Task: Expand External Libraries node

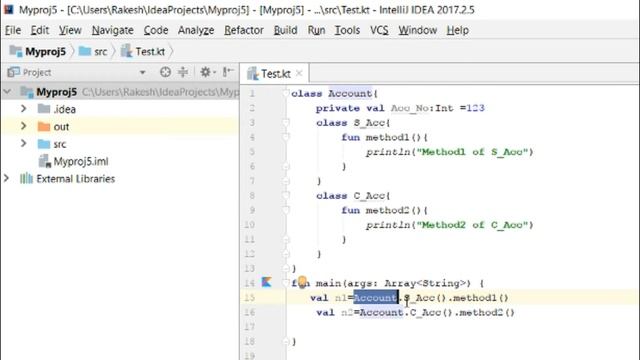Action: coord(7,178)
